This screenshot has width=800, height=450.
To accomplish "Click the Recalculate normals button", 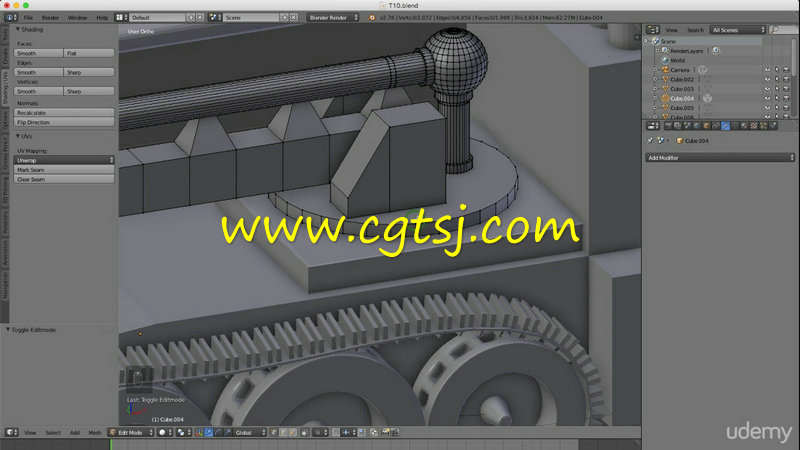I will coord(64,112).
